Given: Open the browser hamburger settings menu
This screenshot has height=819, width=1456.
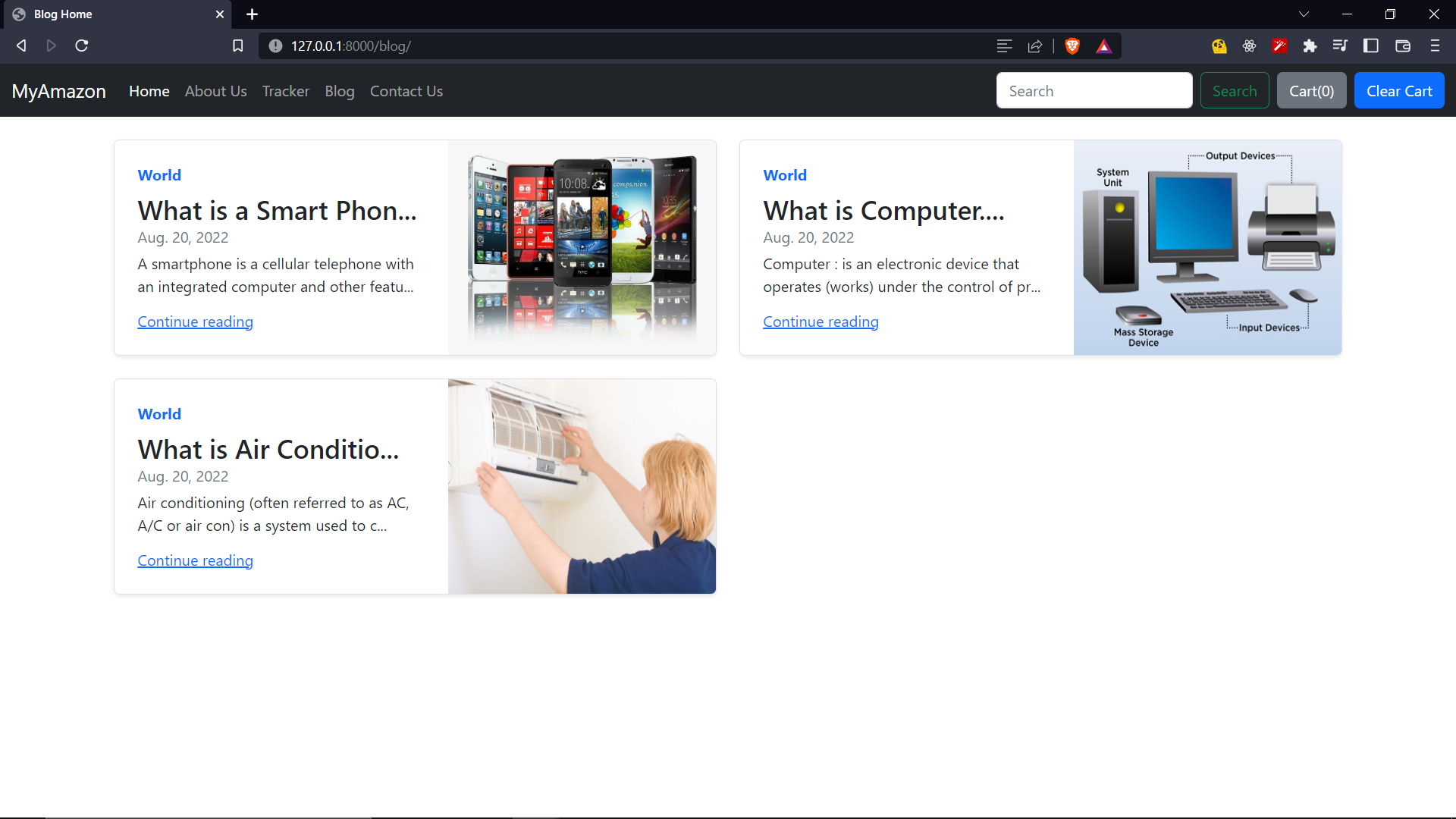Looking at the screenshot, I should coord(1435,45).
